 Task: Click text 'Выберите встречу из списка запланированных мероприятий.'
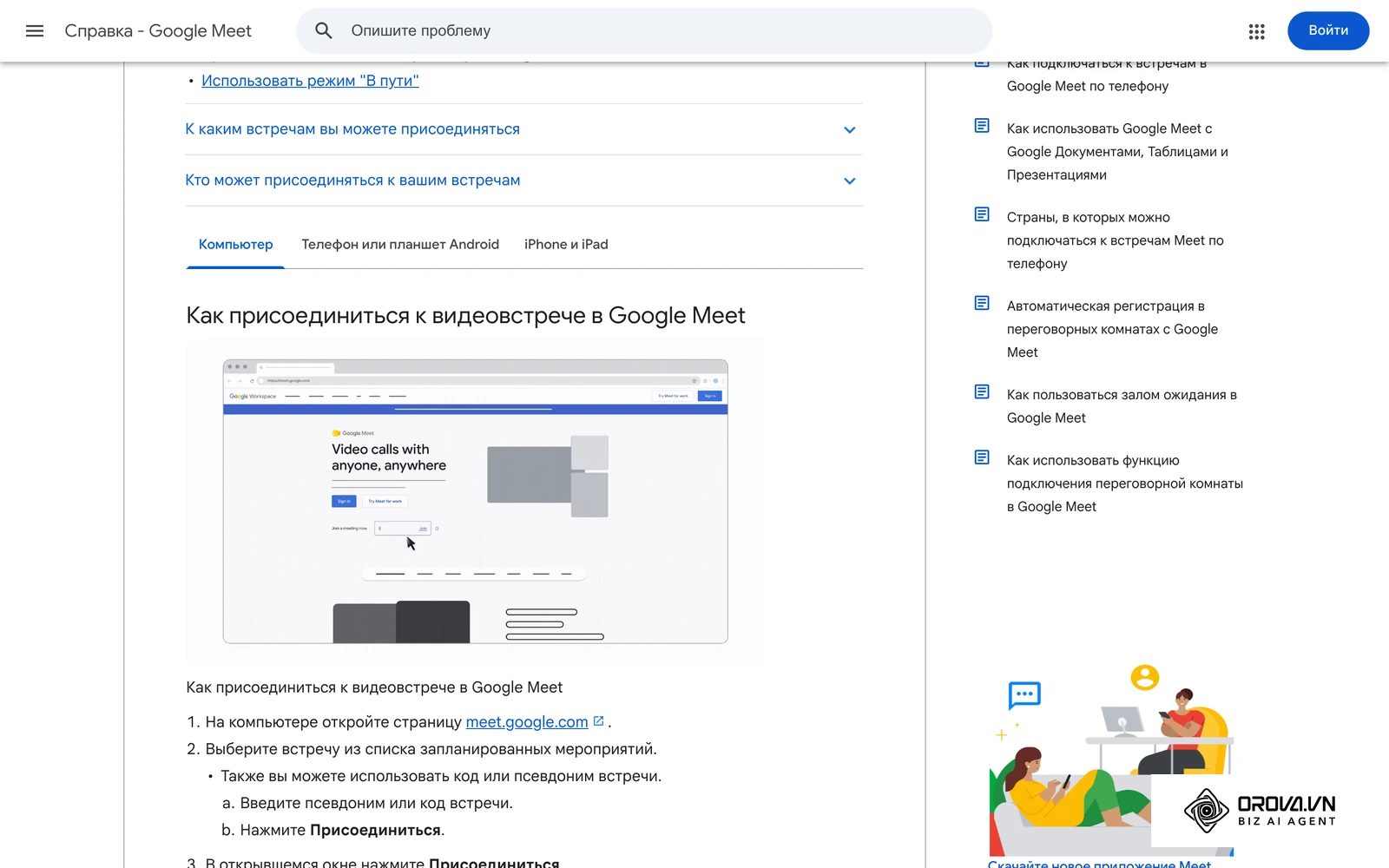pos(431,749)
